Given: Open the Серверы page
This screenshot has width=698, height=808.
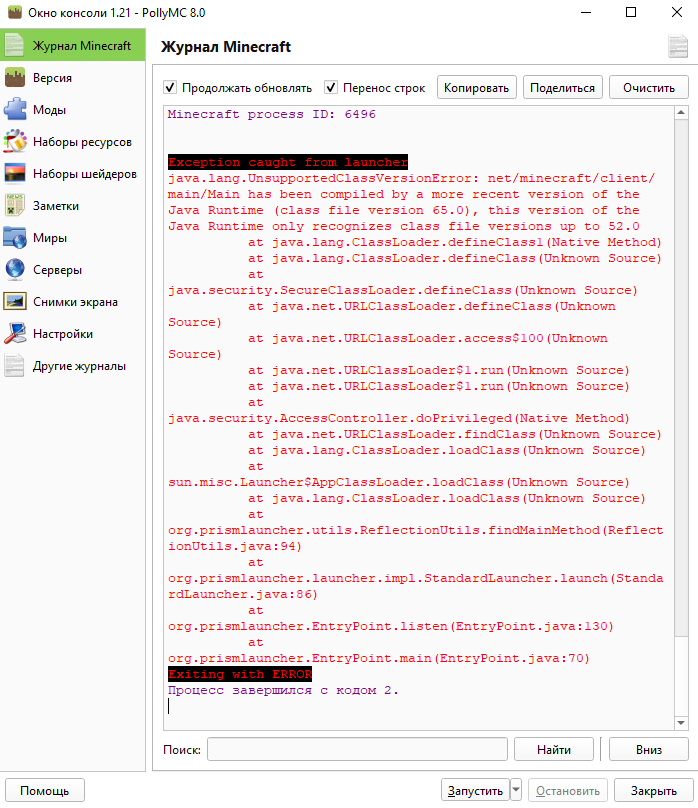Looking at the screenshot, I should pyautogui.click(x=73, y=270).
